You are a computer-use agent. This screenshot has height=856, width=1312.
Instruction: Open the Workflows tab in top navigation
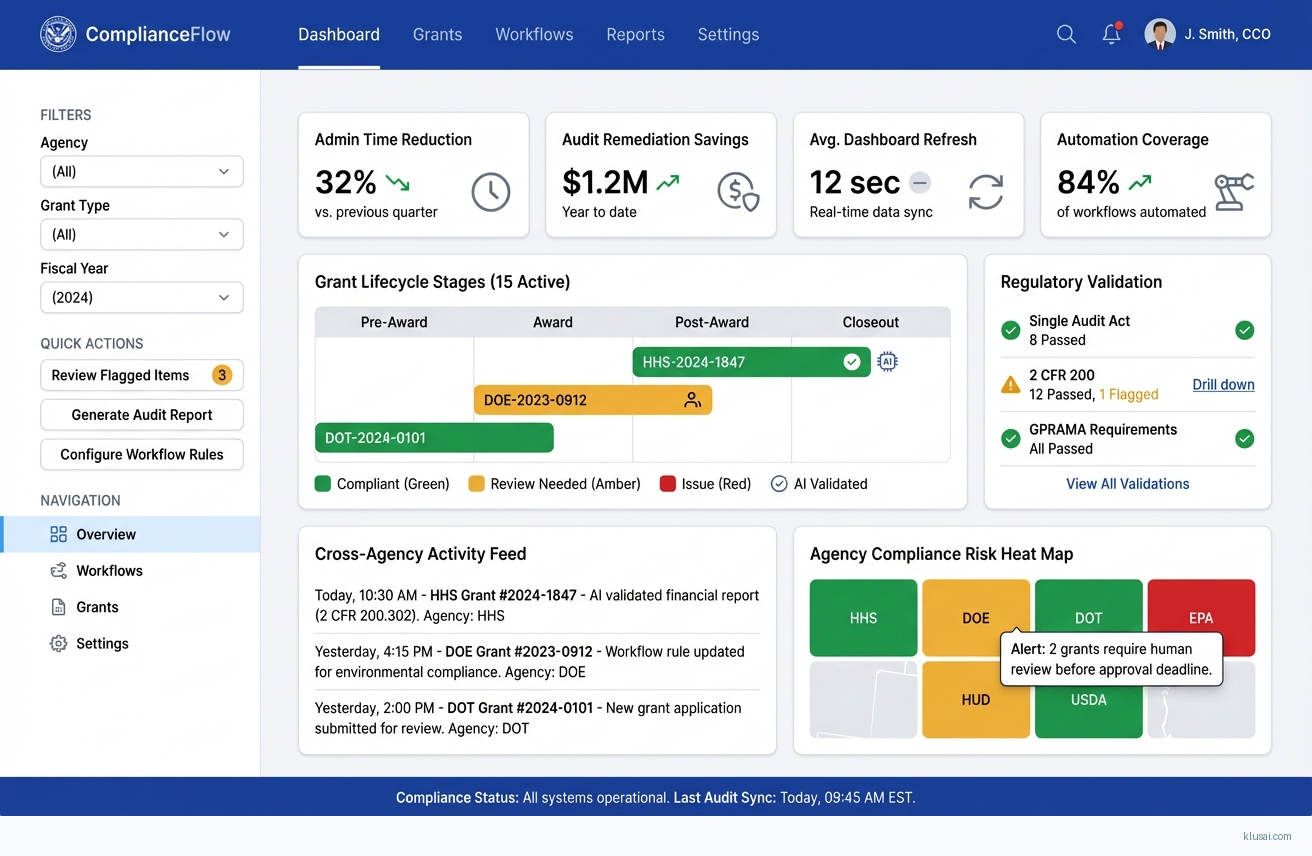534,34
